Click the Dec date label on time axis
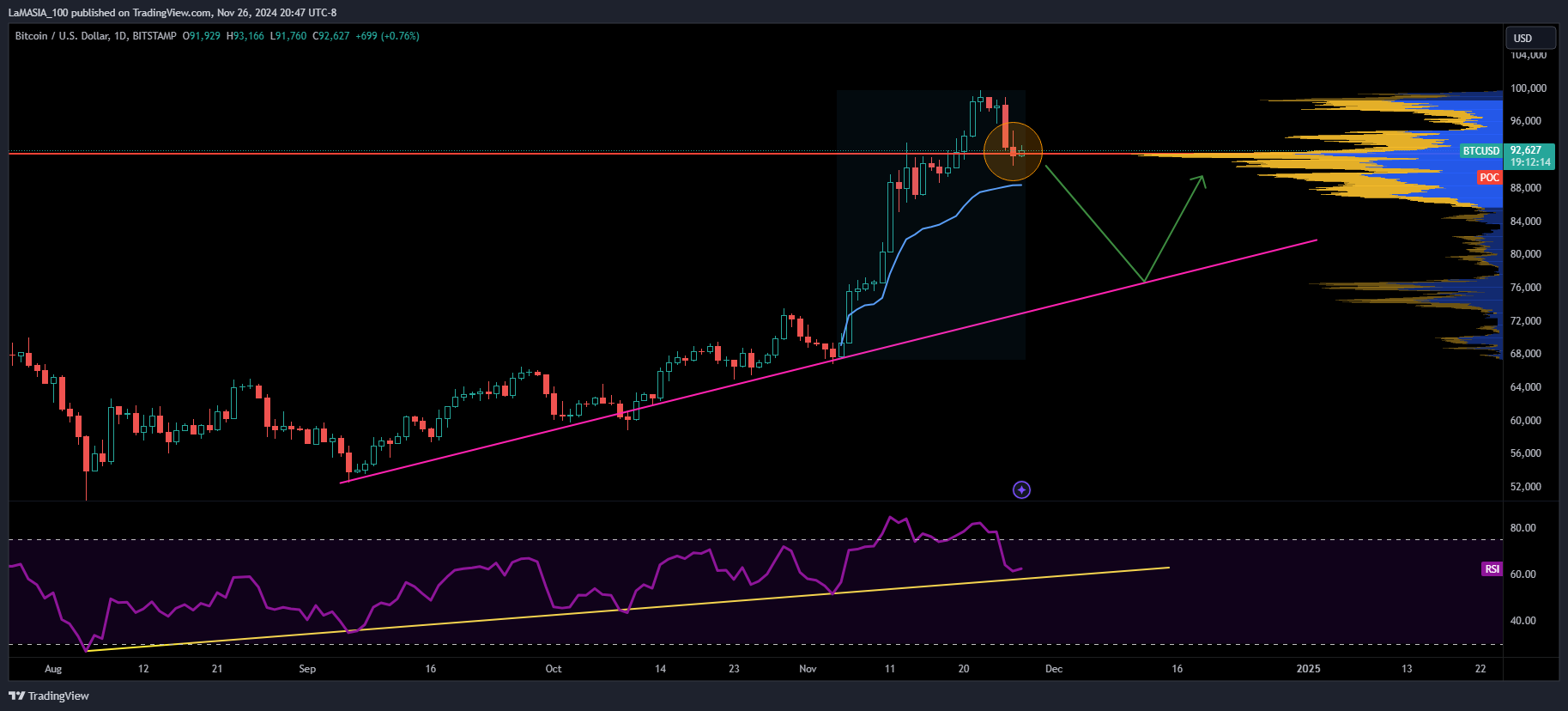The width and height of the screenshot is (1568, 711). coord(1054,669)
